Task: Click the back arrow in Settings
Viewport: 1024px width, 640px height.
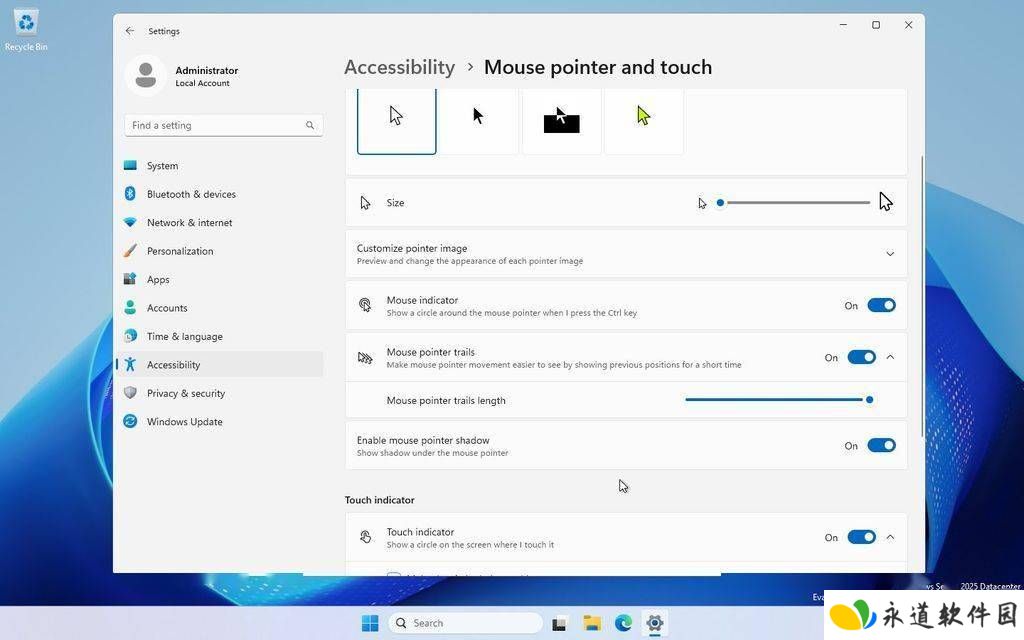Action: 130,31
